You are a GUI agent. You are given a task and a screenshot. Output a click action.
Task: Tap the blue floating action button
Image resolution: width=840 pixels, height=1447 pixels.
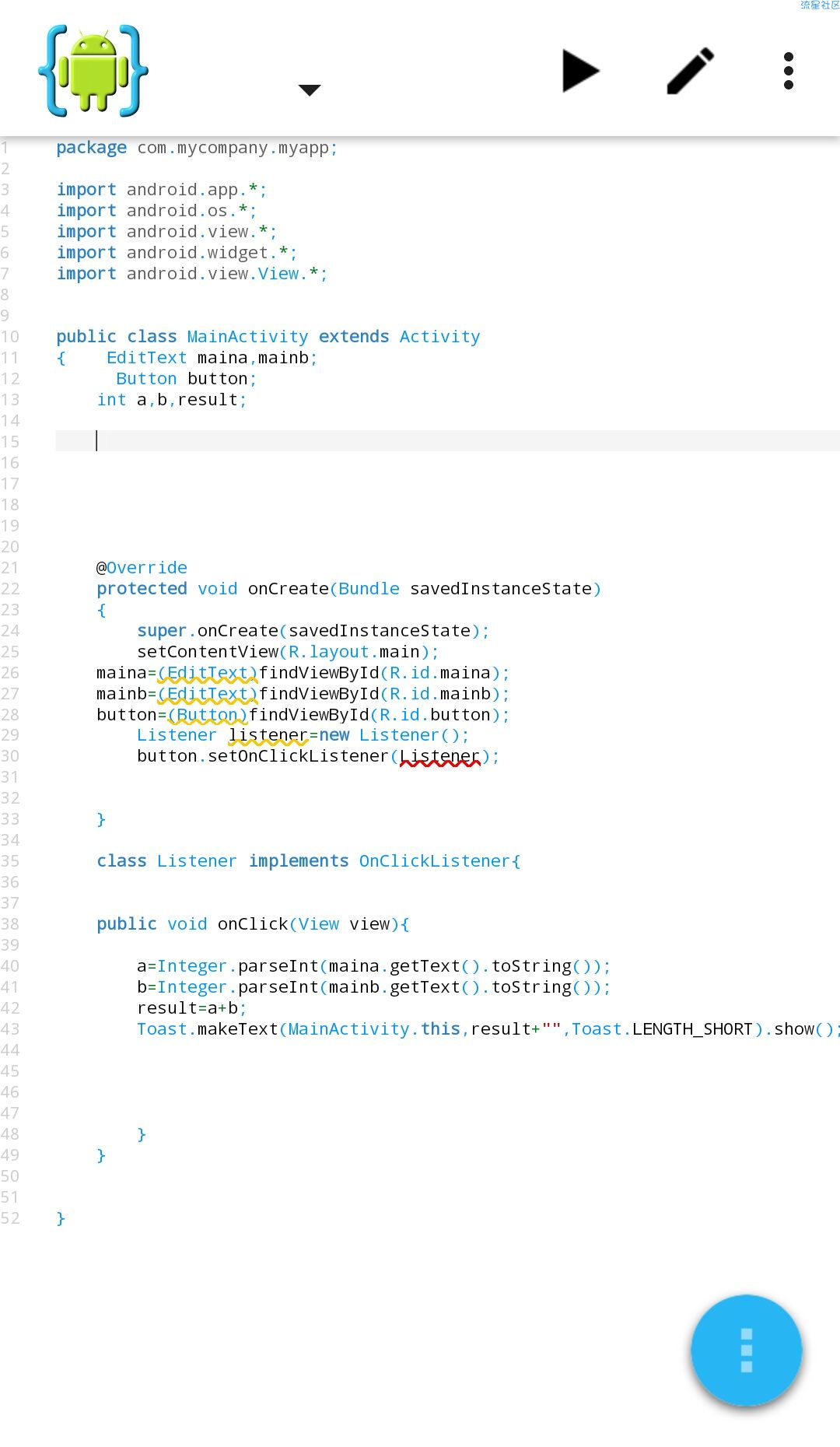point(747,1351)
